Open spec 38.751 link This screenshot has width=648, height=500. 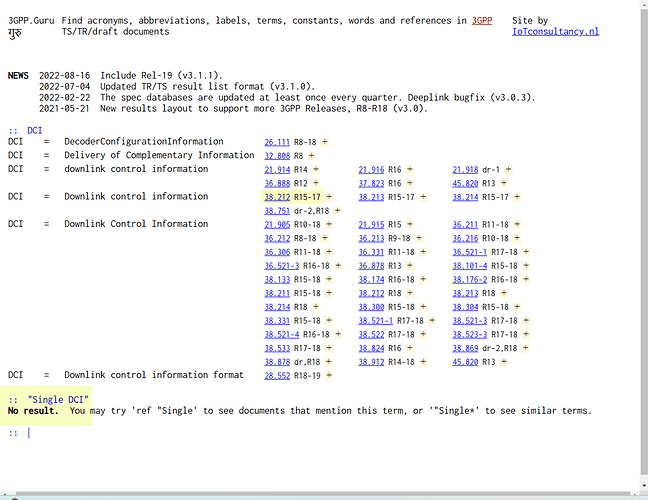pyautogui.click(x=277, y=211)
